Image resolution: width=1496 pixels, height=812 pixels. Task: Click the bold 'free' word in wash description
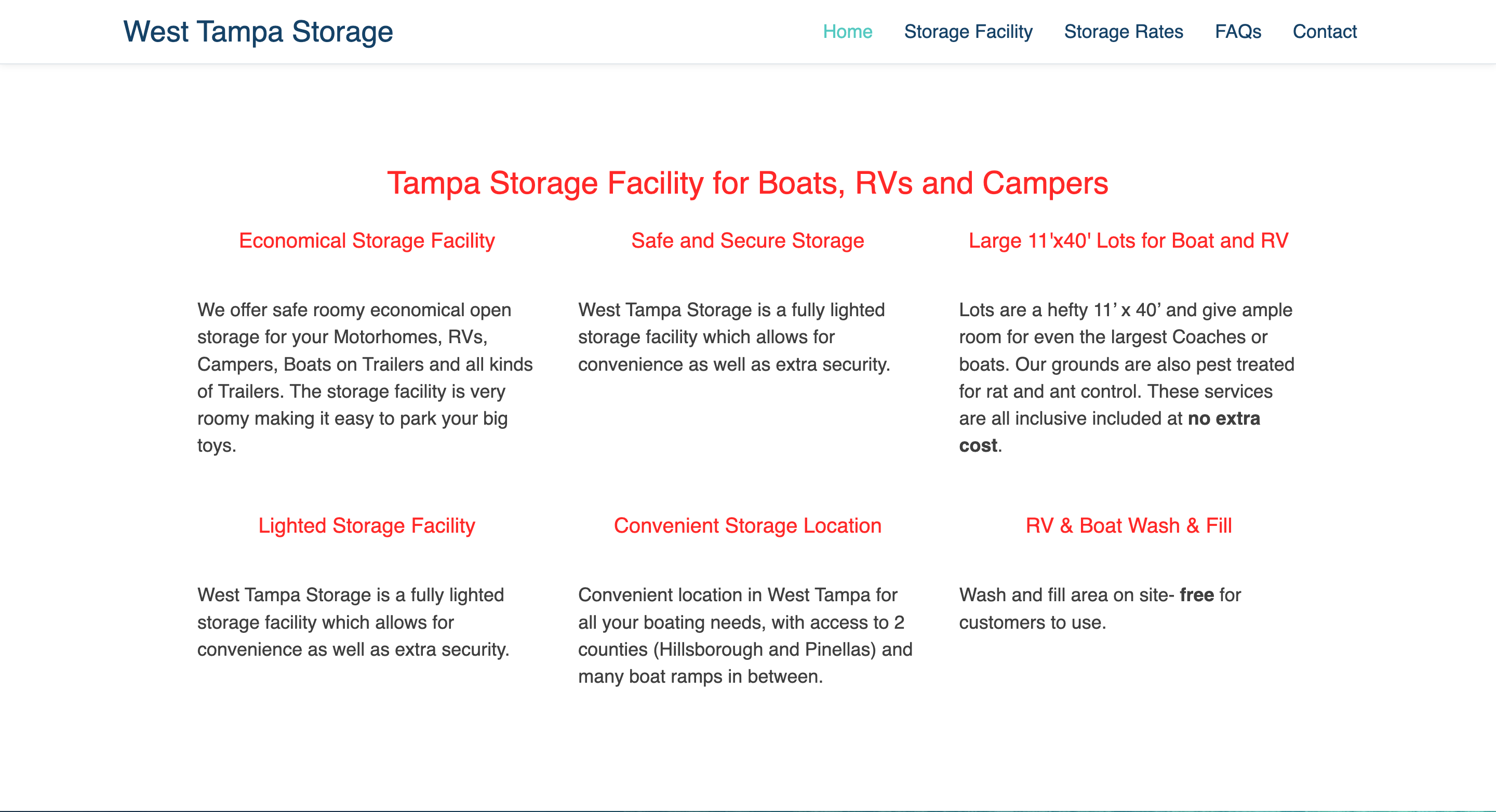click(1196, 595)
